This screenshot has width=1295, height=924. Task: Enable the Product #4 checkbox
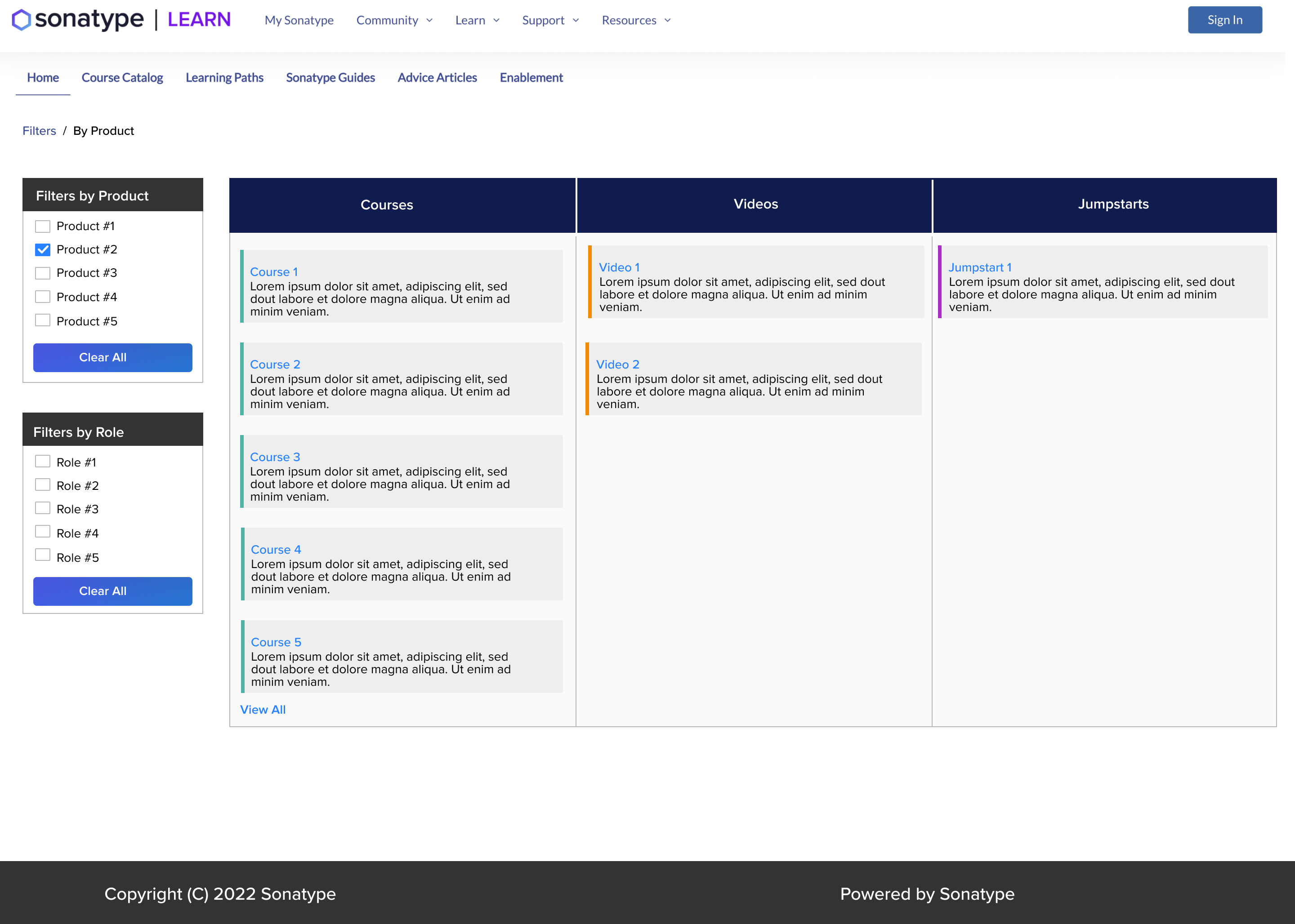click(43, 297)
